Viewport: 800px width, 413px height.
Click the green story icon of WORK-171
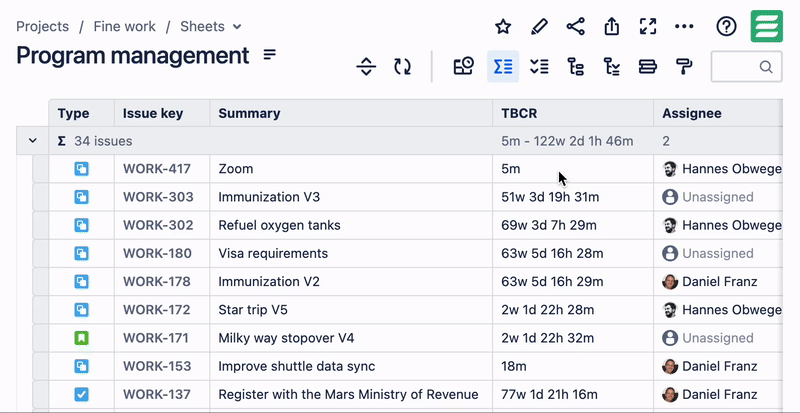pyautogui.click(x=82, y=338)
